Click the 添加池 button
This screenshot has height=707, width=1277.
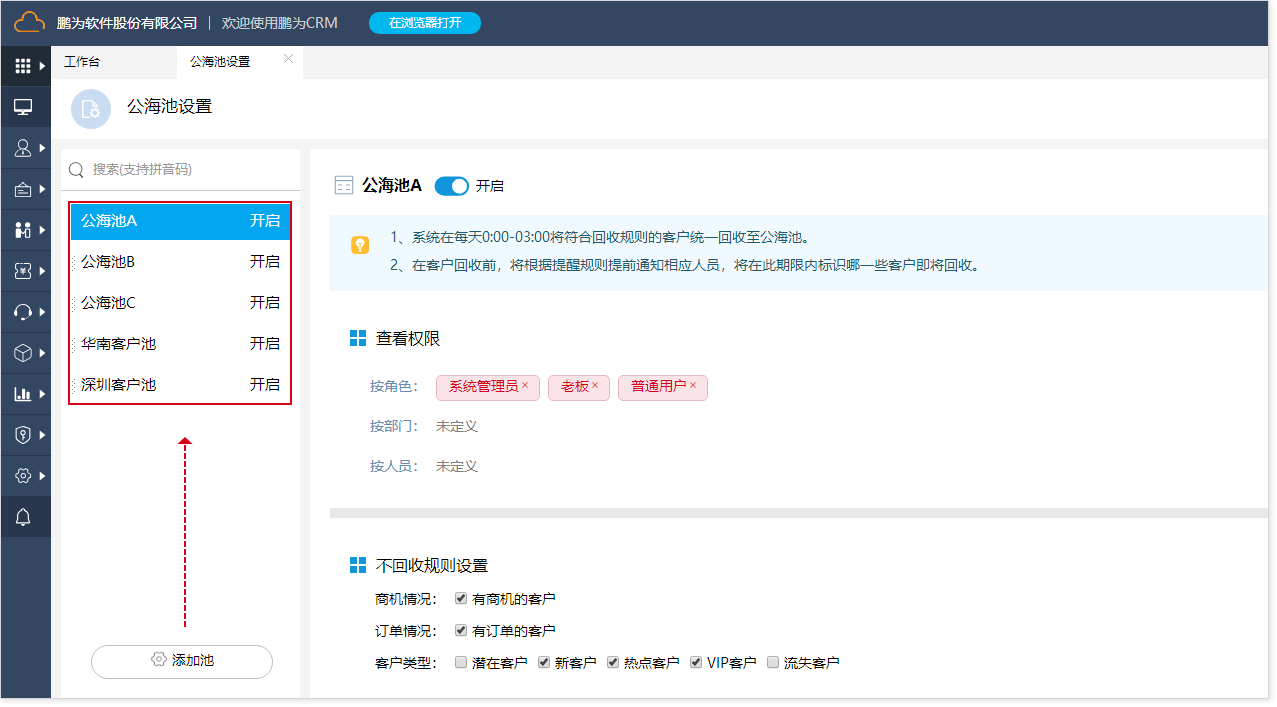[181, 661]
